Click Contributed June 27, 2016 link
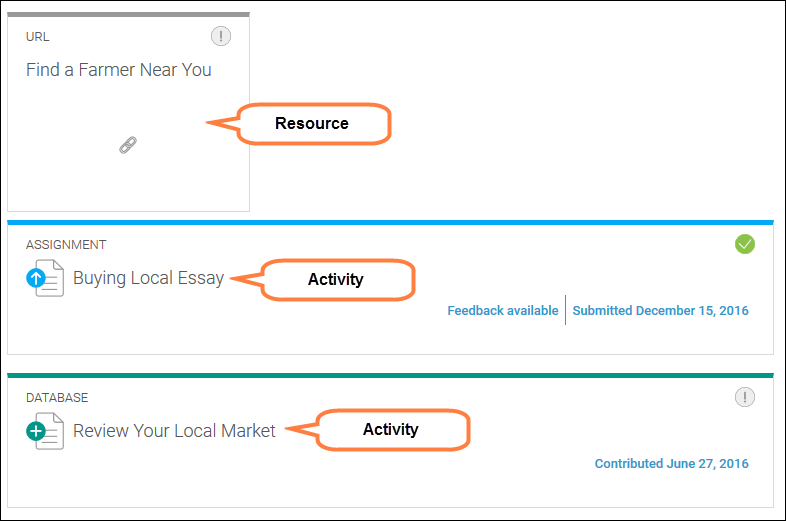Viewport: 786px width, 521px height. (671, 464)
